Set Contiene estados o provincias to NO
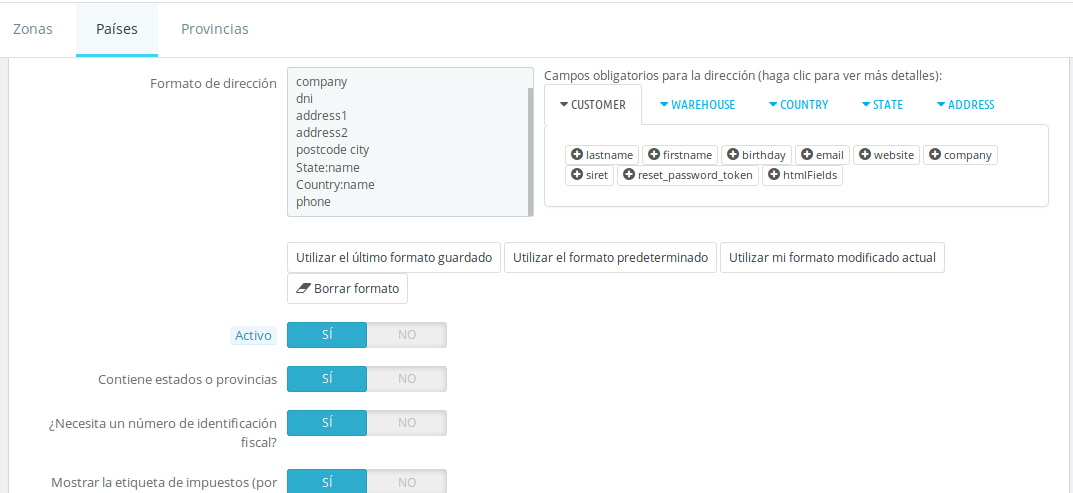1073x493 pixels. (x=406, y=379)
